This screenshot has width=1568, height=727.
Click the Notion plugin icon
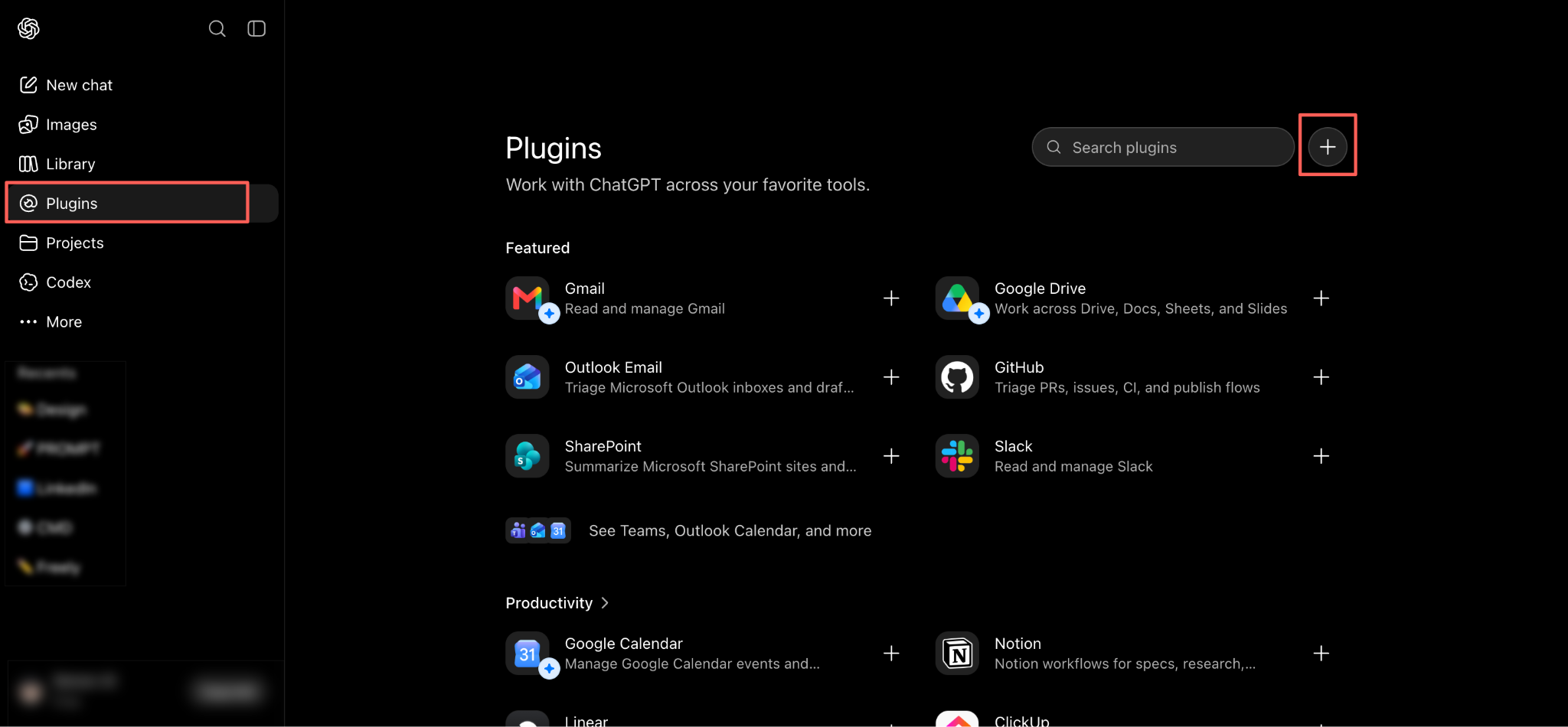957,654
